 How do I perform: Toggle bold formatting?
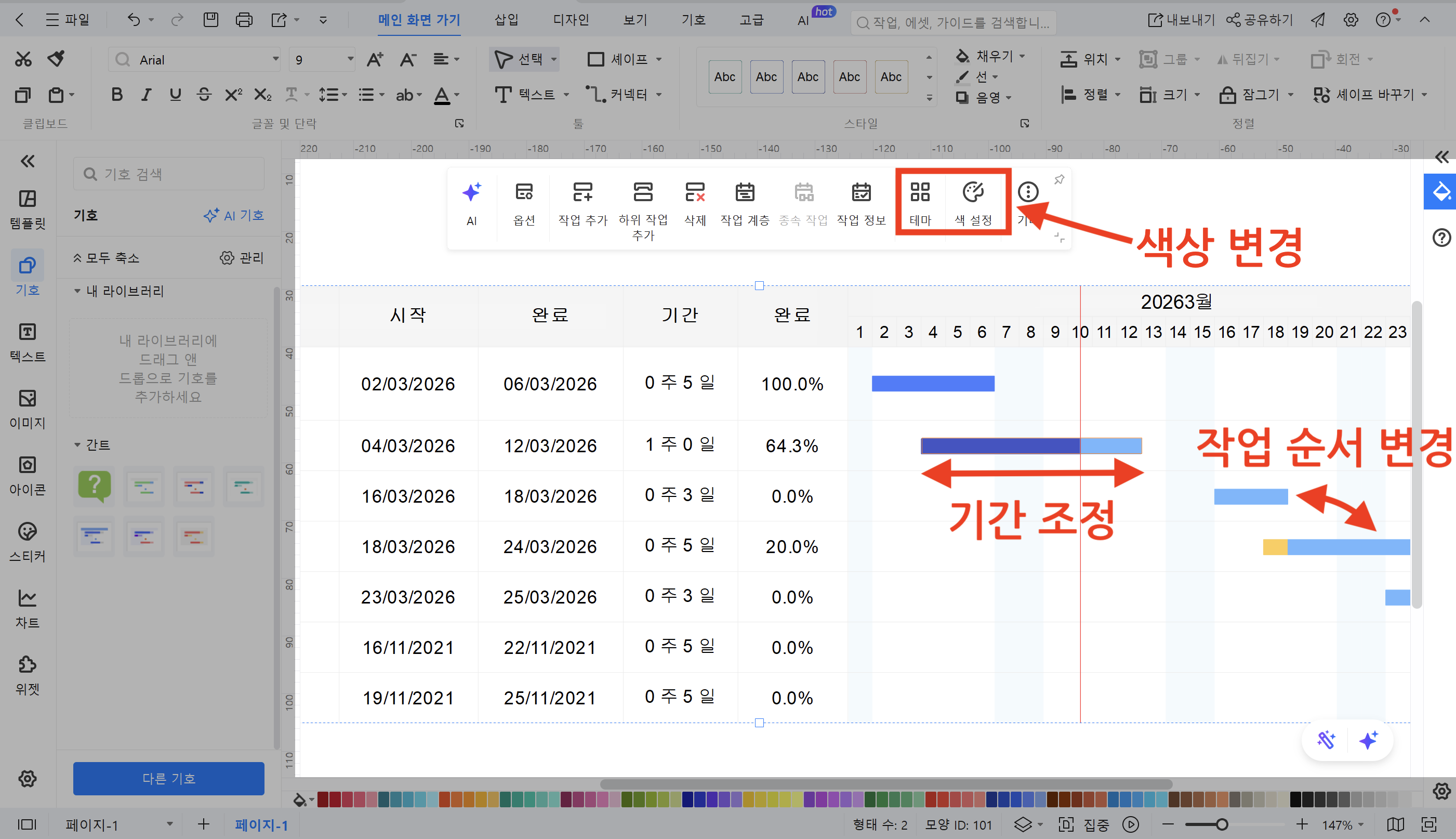(x=116, y=95)
